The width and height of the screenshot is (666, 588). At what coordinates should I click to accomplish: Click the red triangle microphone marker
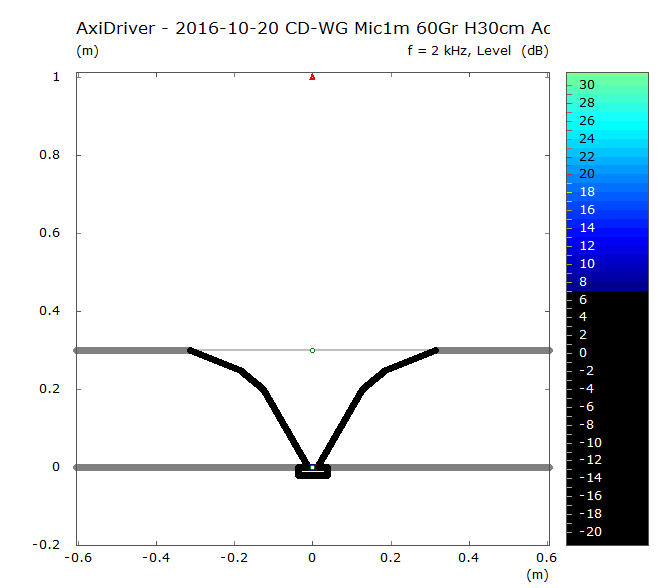click(x=312, y=76)
